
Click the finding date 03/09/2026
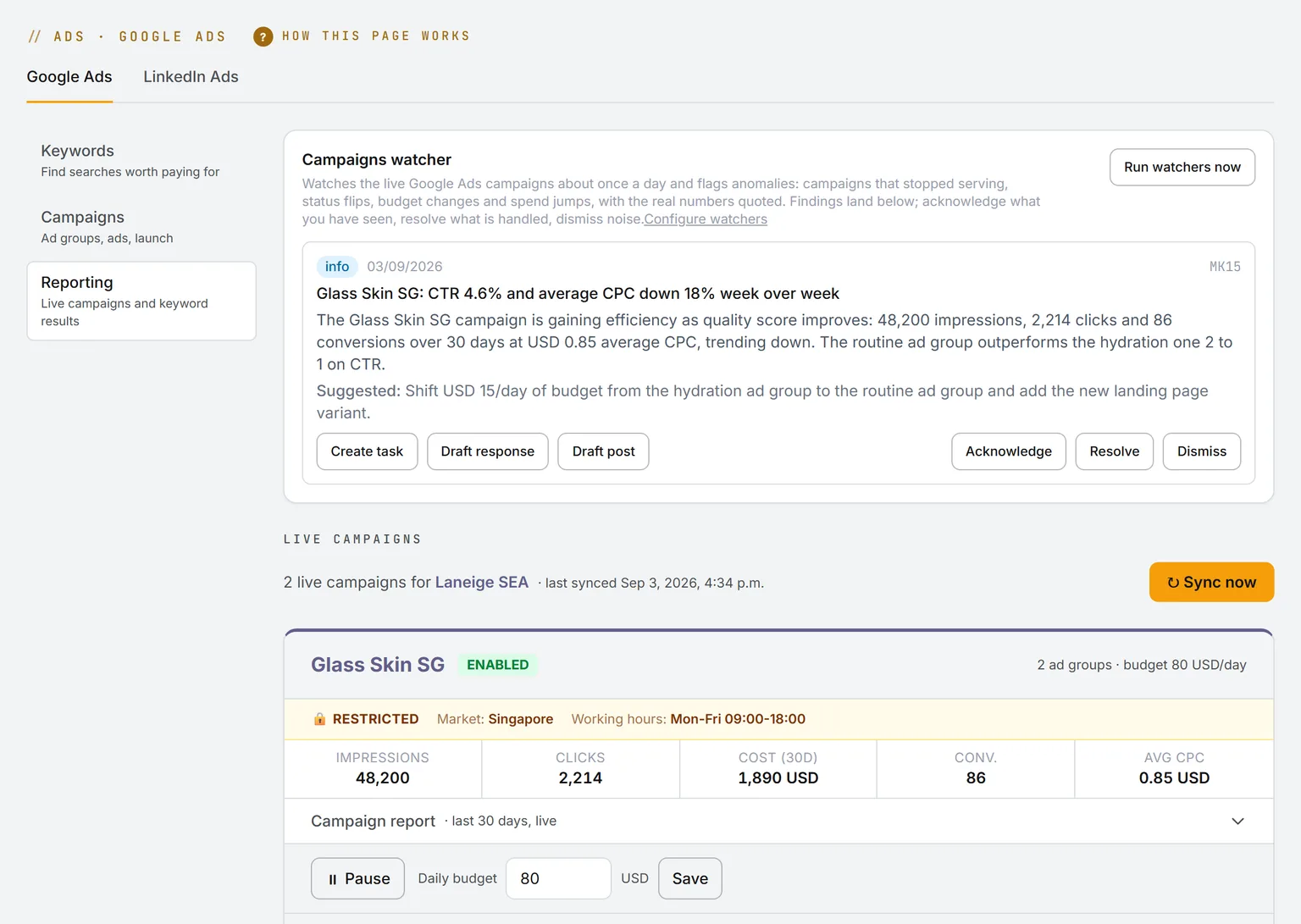[x=405, y=267]
